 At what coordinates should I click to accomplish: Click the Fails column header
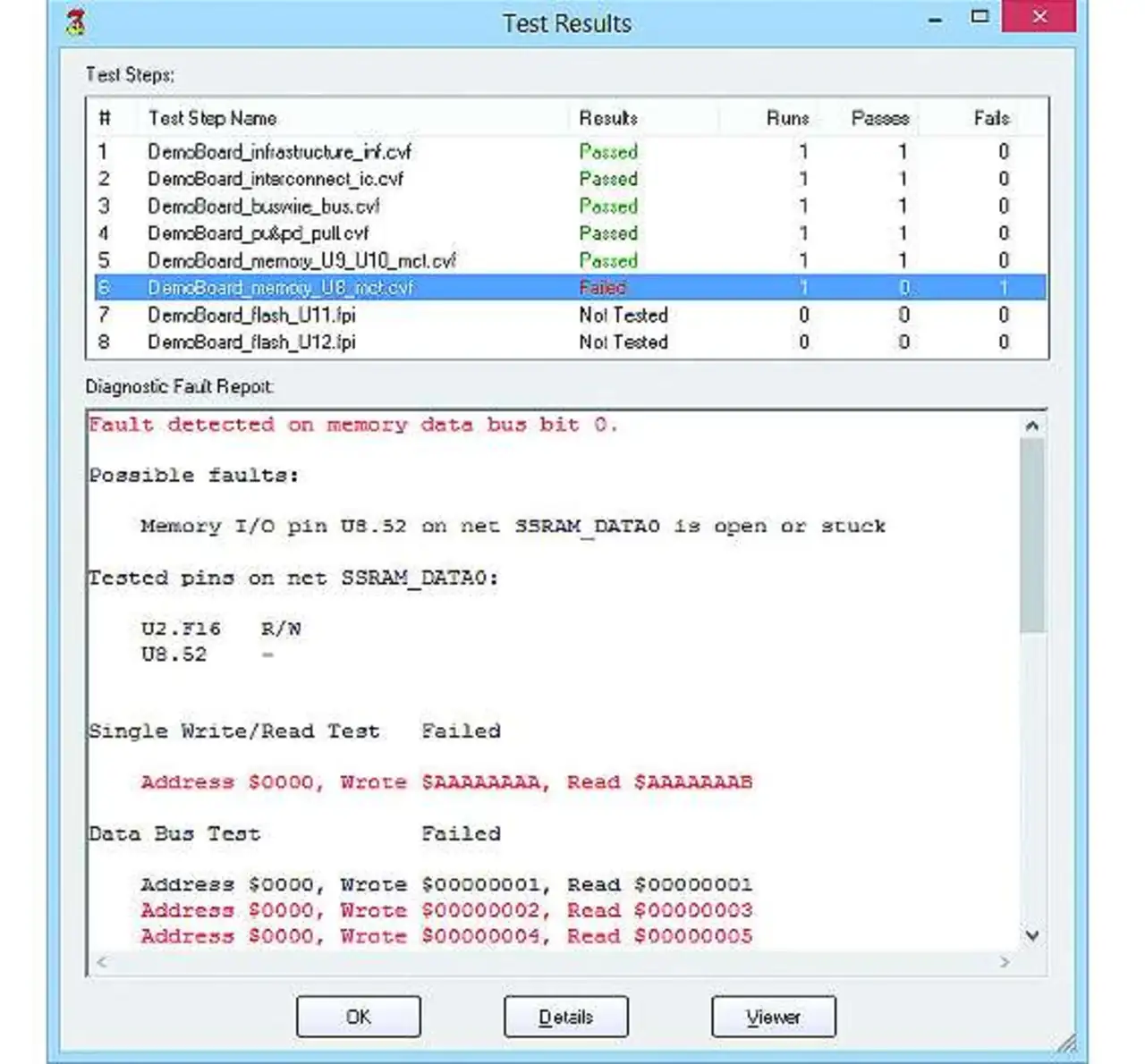[991, 118]
